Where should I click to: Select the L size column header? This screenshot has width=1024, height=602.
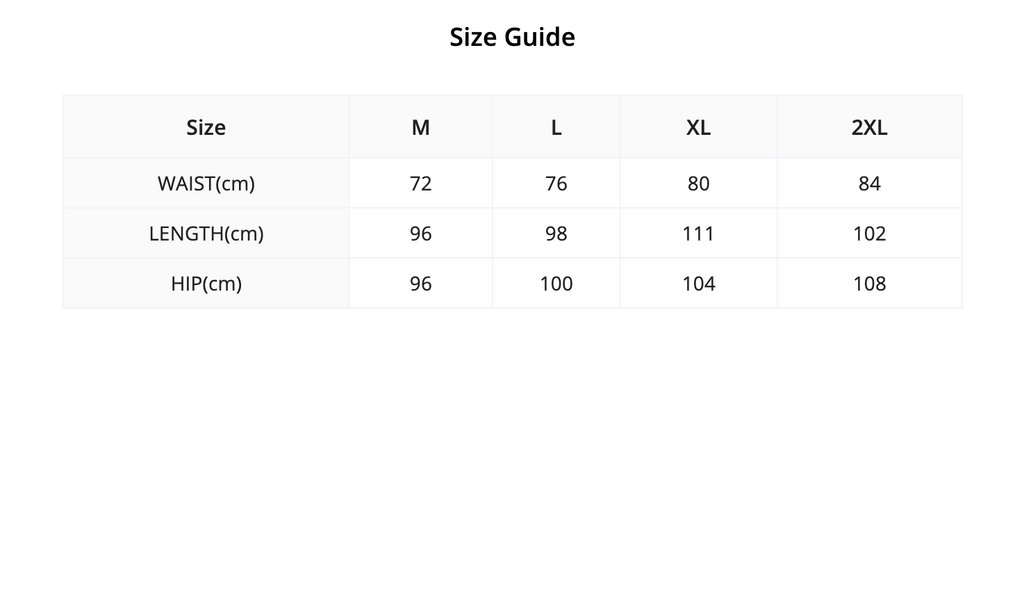click(x=556, y=127)
